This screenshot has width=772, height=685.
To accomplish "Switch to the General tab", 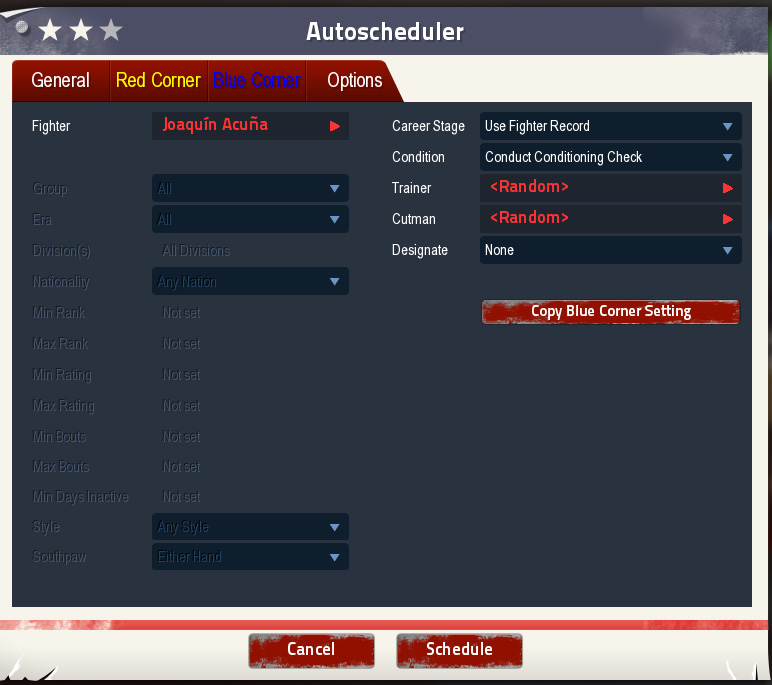I will coord(60,81).
